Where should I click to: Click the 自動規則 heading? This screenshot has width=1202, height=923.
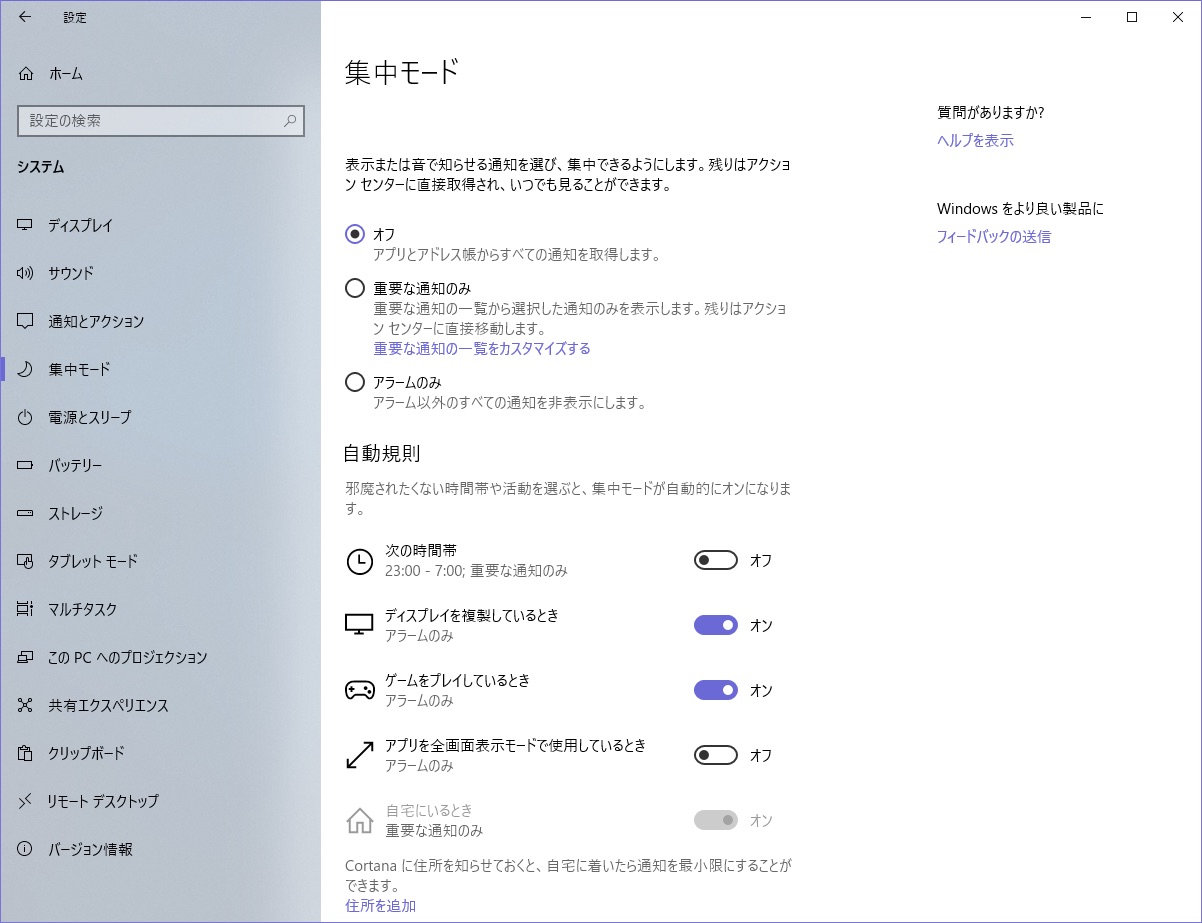(x=382, y=453)
